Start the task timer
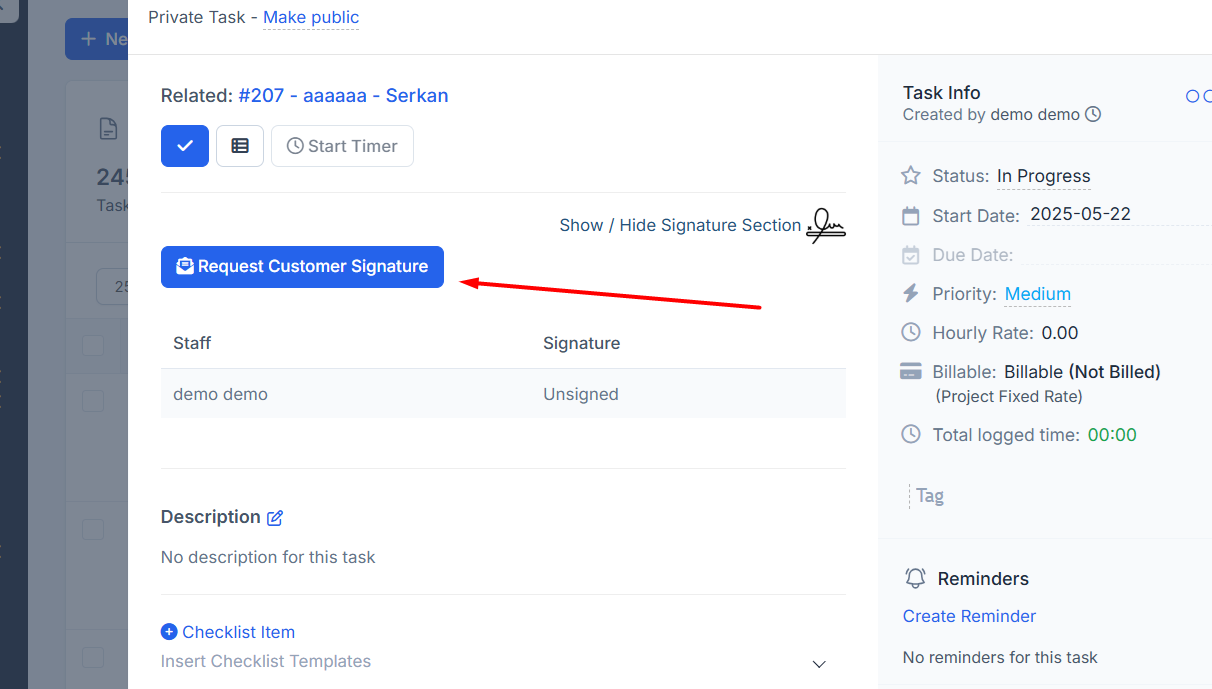 click(x=342, y=146)
